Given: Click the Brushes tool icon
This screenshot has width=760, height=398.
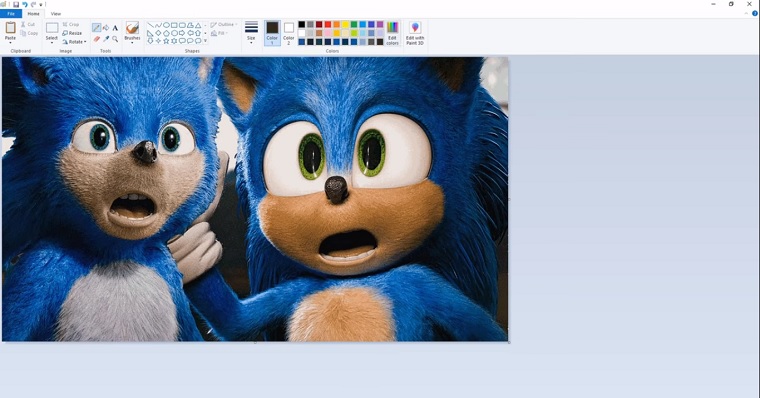Looking at the screenshot, I should click(x=132, y=27).
